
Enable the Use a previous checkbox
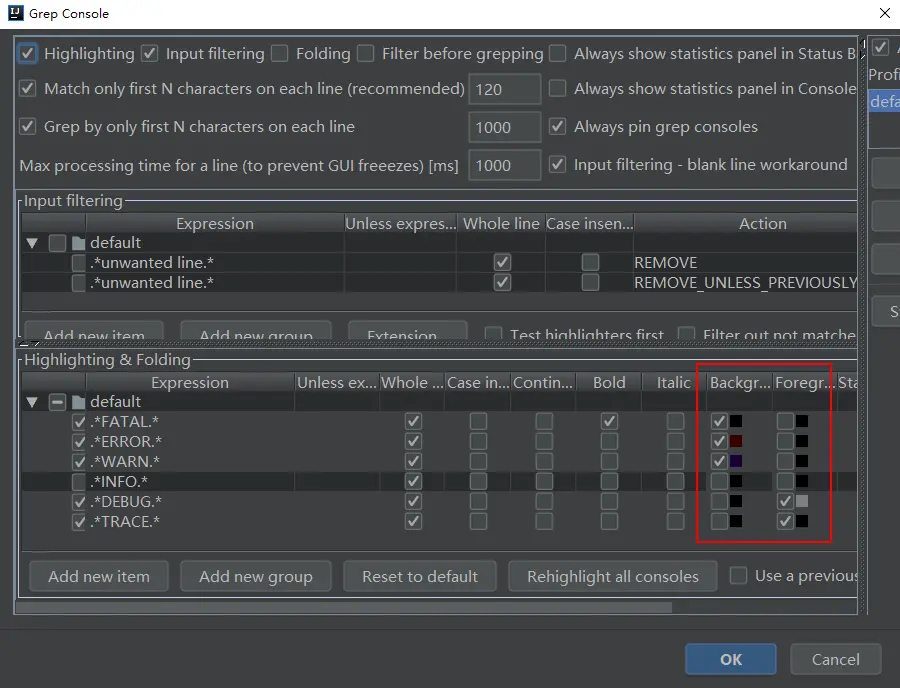point(738,575)
